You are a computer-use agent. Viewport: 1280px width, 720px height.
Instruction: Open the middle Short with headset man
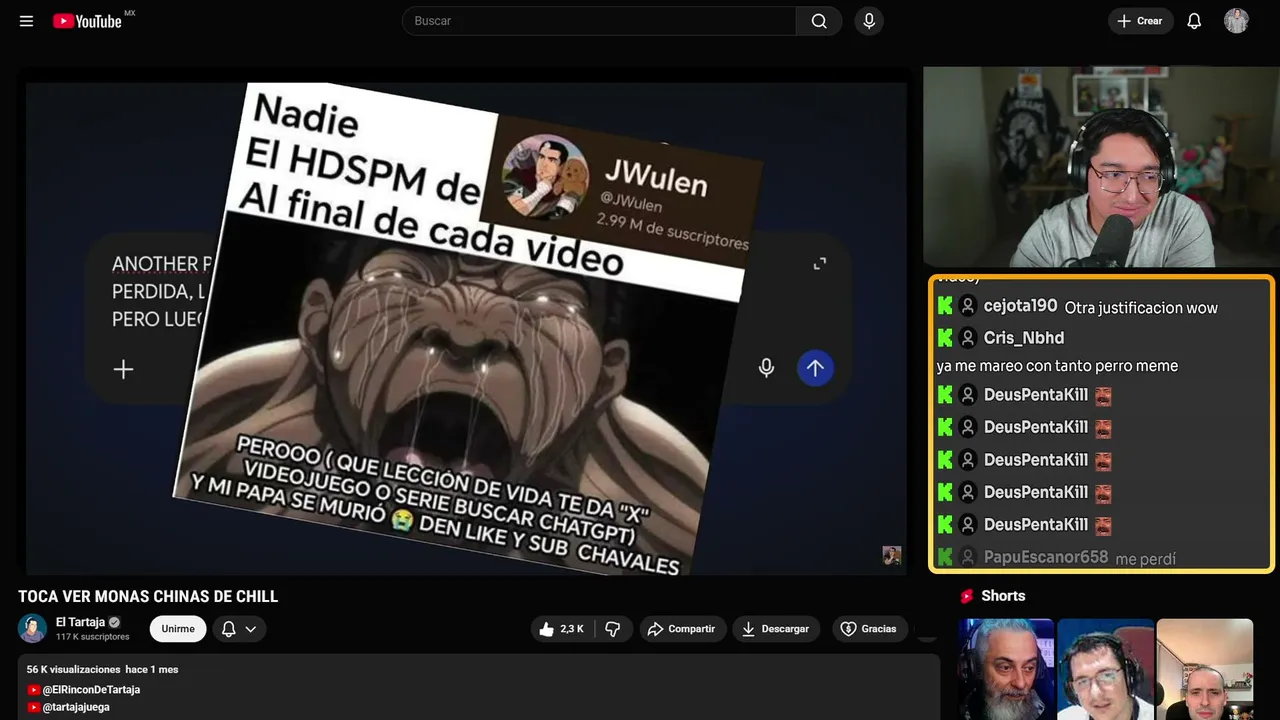coord(1105,669)
